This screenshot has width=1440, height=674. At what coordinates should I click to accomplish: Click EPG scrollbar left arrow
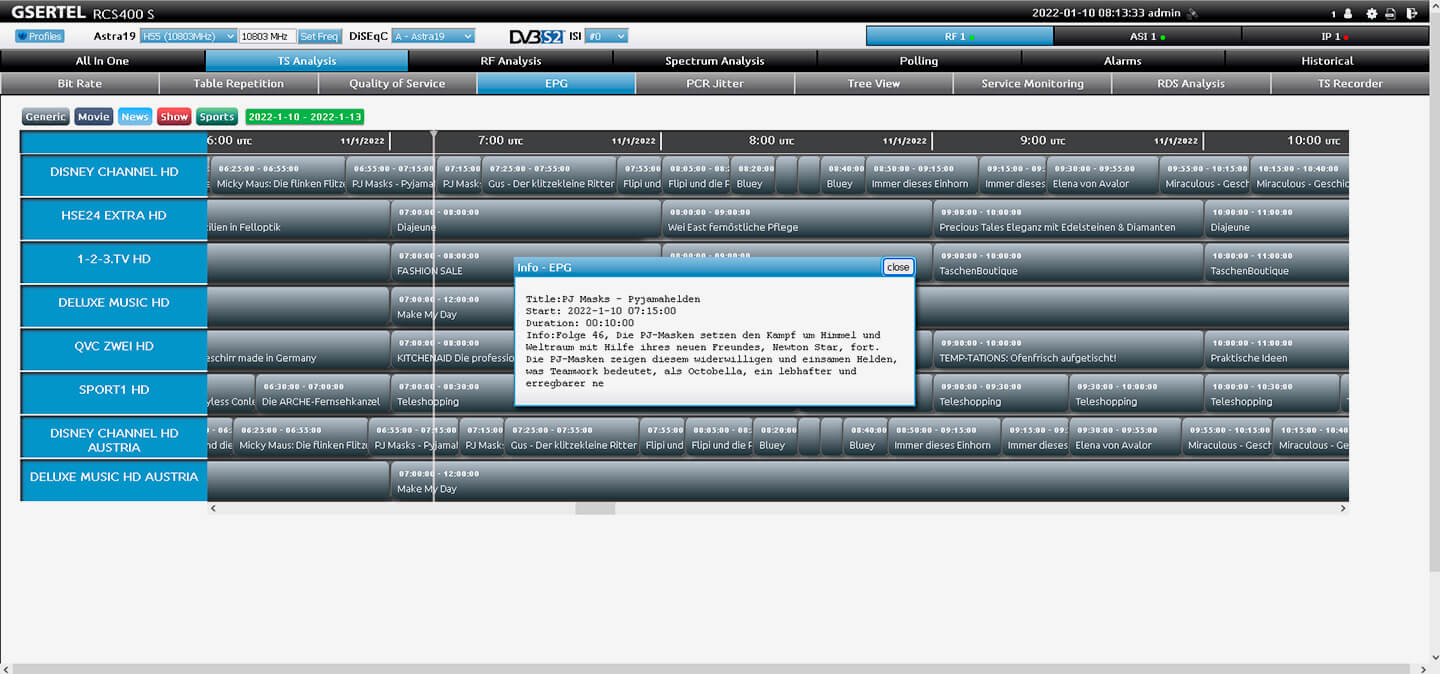pos(213,509)
